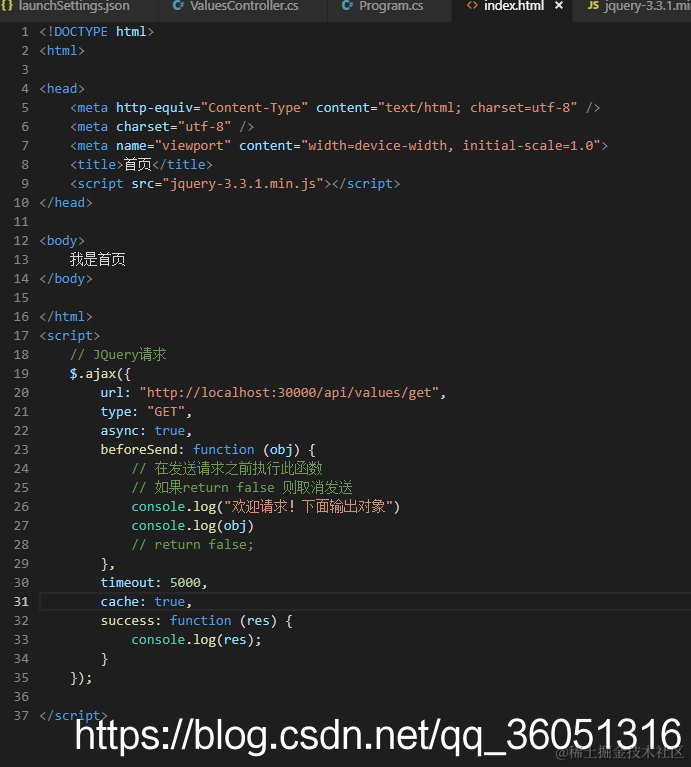
Task: Click the localhost:30000/api/values/get URL string
Action: (289, 393)
